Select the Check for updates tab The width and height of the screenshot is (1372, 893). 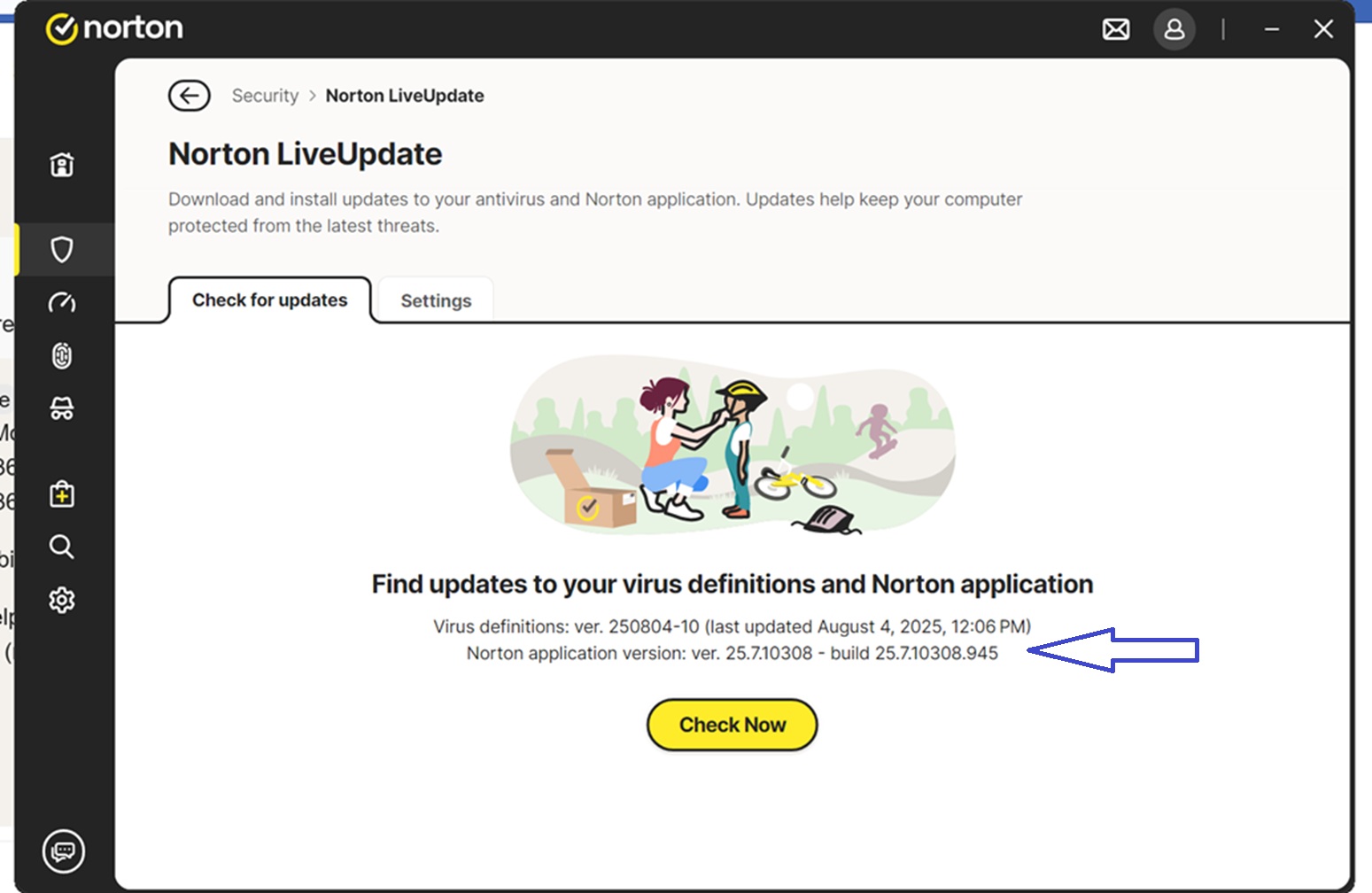pyautogui.click(x=269, y=300)
